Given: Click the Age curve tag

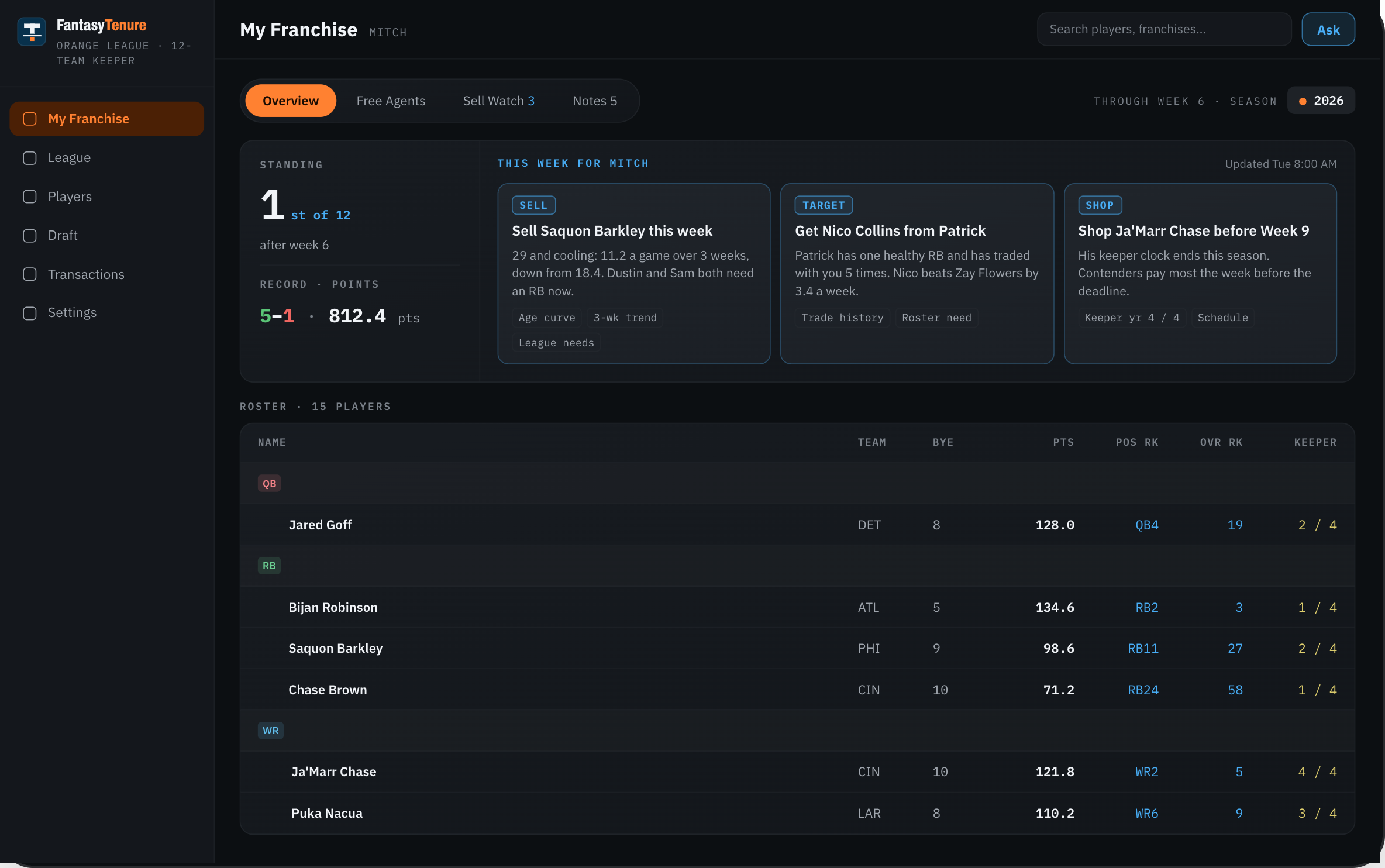Looking at the screenshot, I should pyautogui.click(x=547, y=318).
